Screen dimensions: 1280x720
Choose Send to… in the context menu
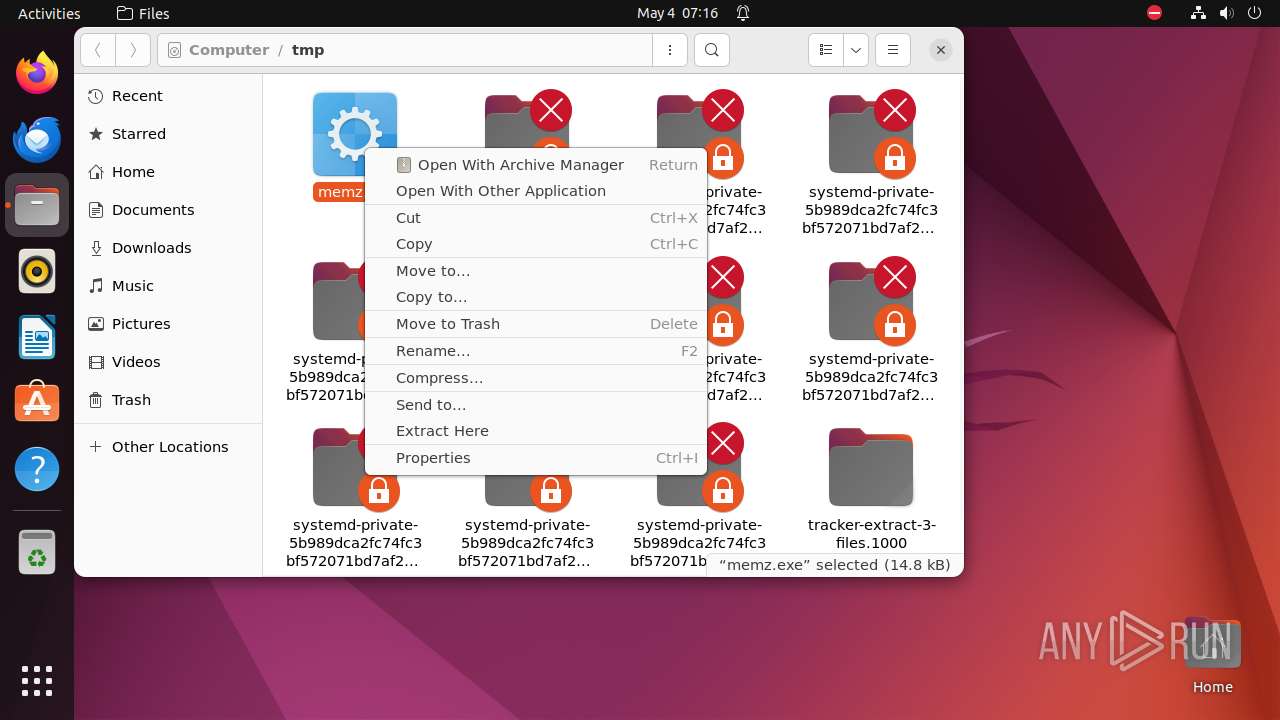tap(537, 405)
